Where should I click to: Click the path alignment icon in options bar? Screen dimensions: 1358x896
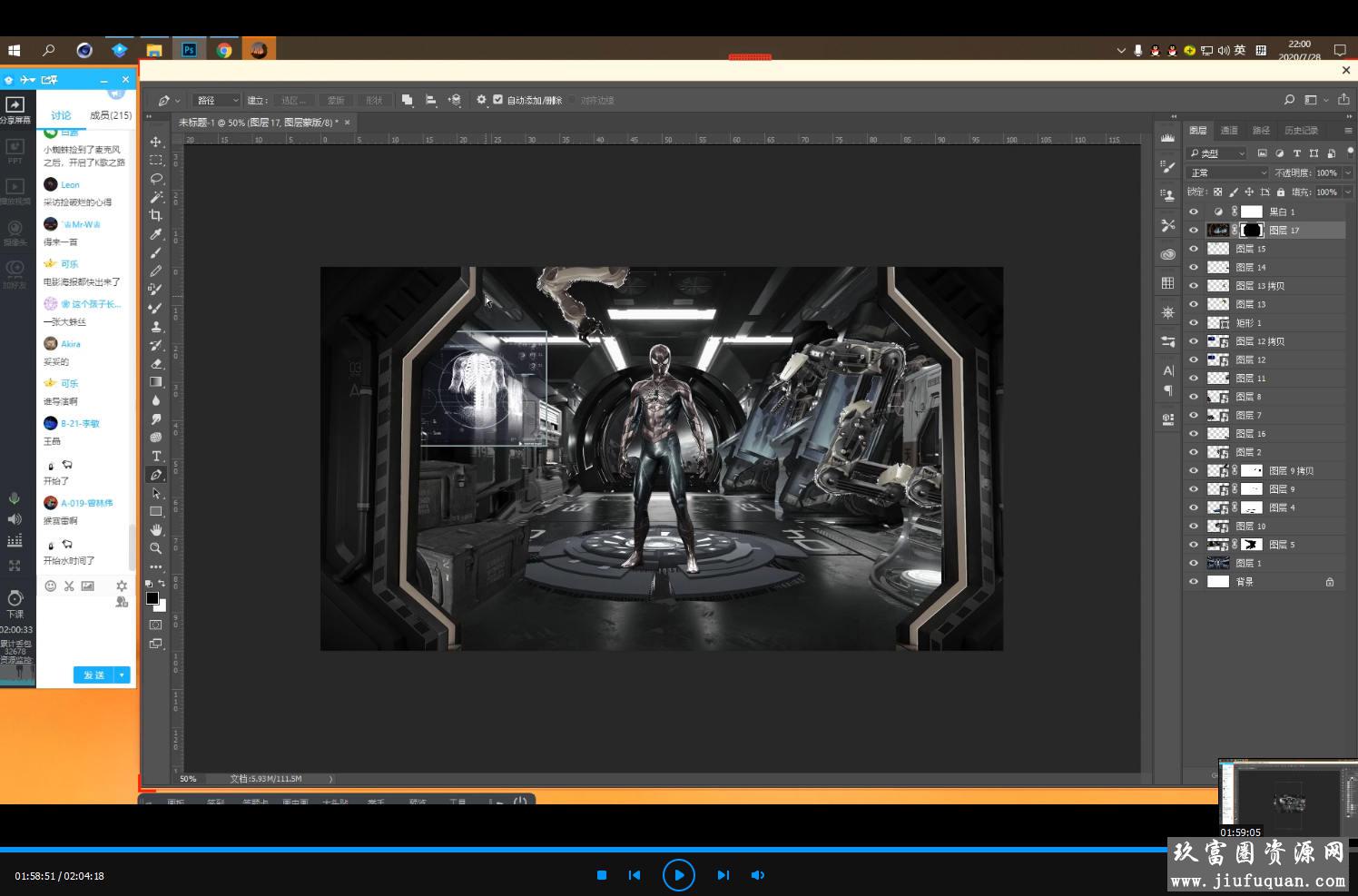pos(431,100)
